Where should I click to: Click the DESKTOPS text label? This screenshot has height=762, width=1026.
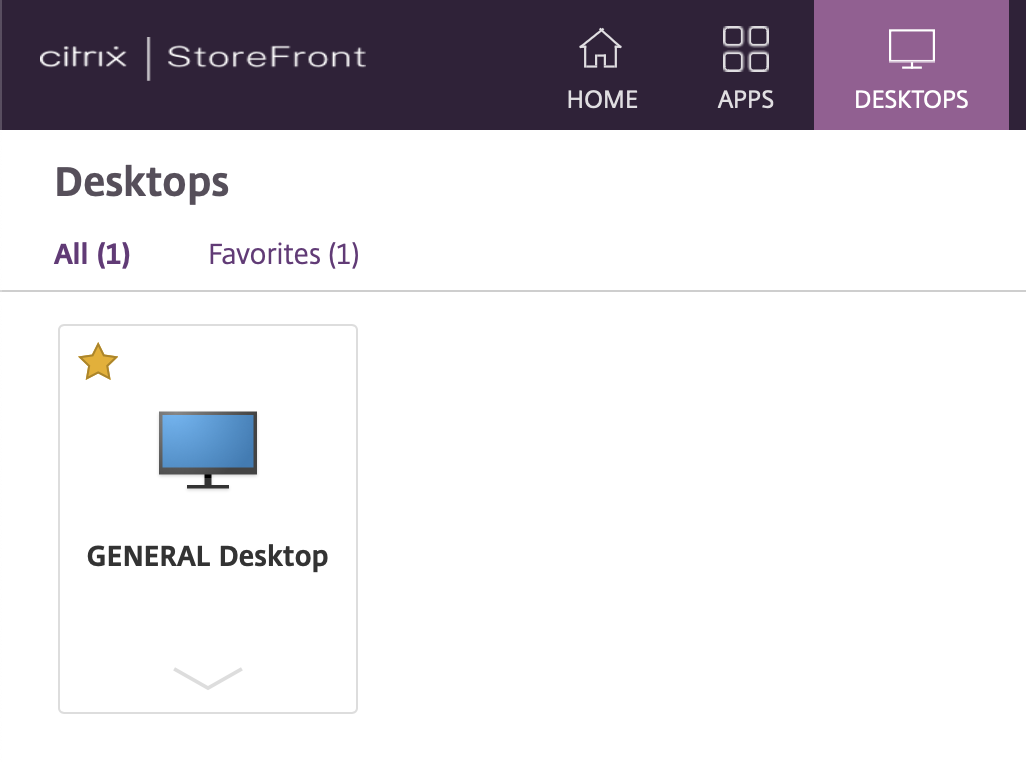click(x=911, y=100)
